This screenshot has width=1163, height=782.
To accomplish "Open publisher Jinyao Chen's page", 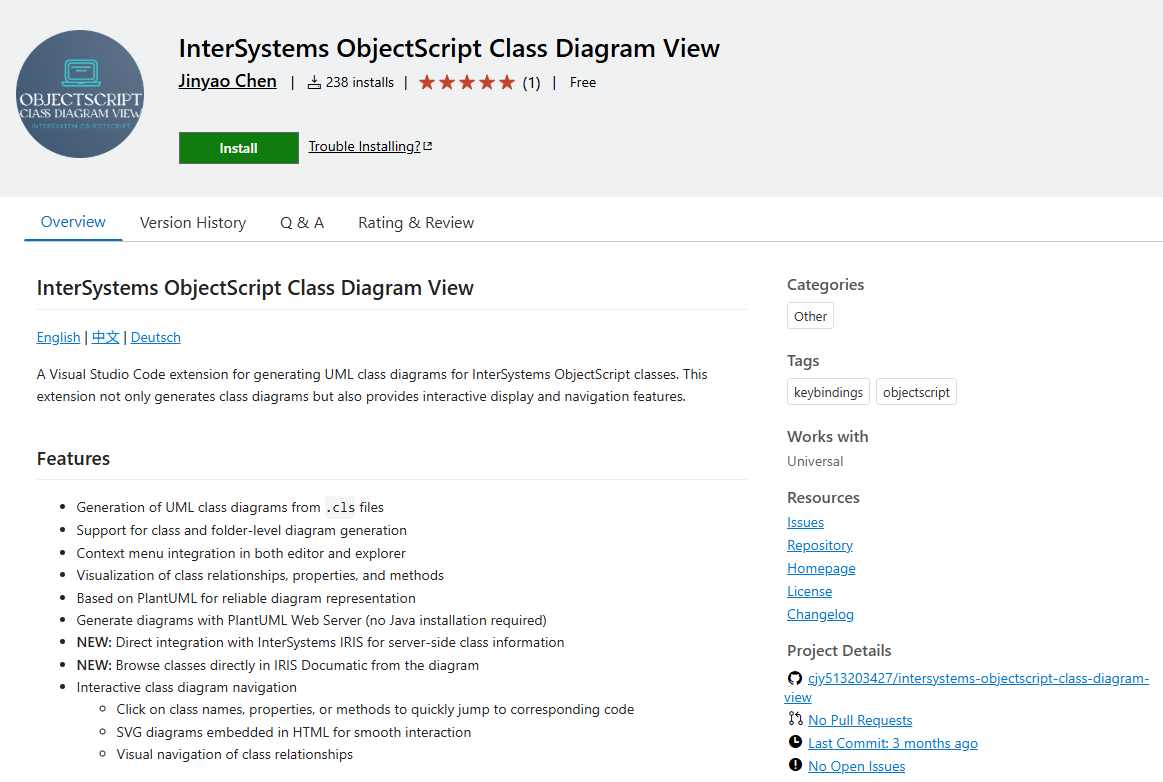I will point(227,81).
